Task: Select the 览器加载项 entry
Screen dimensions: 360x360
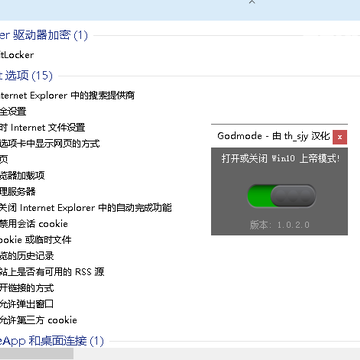Action: click(22, 176)
